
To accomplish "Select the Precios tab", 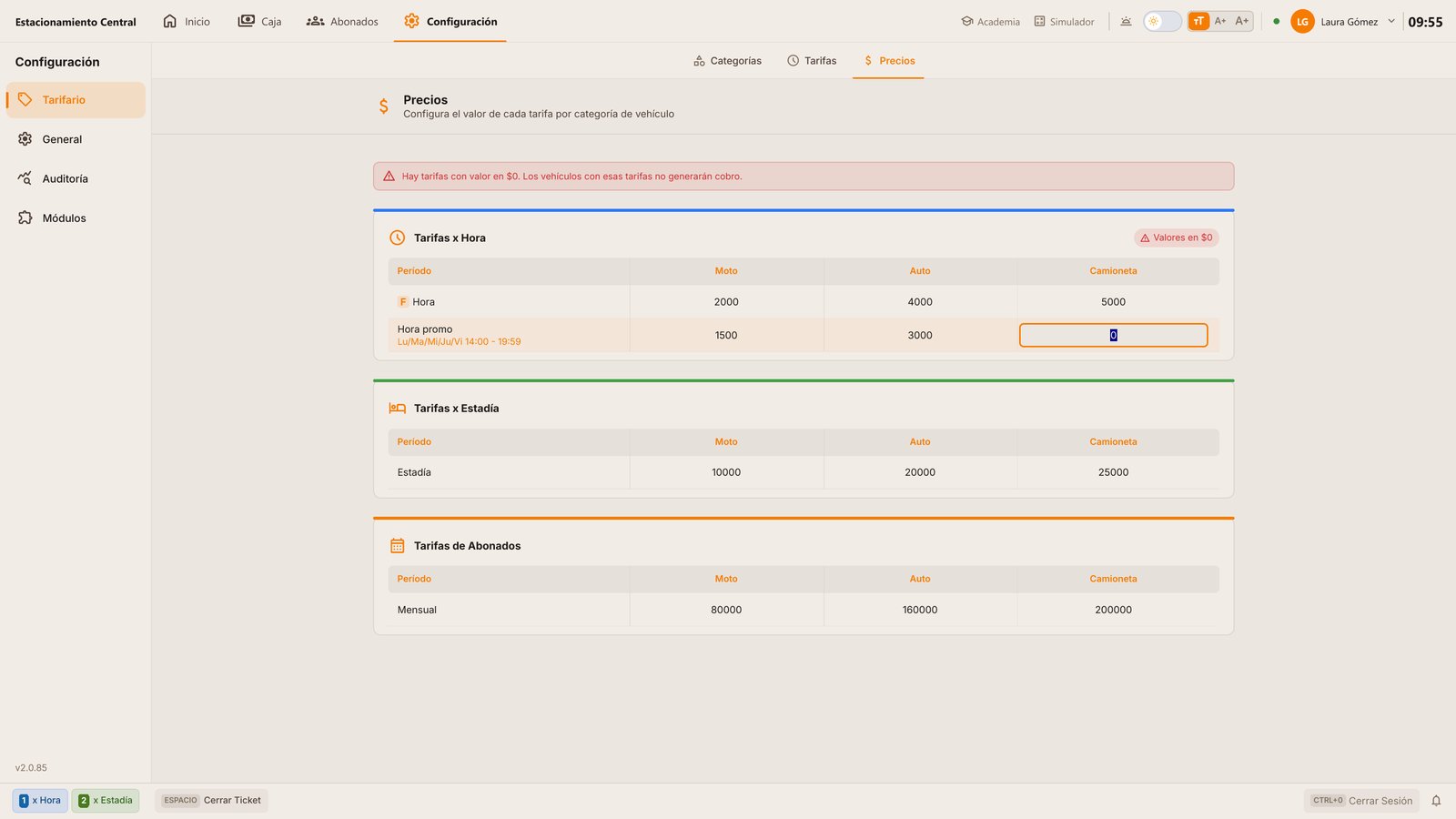I will pyautogui.click(x=888, y=61).
